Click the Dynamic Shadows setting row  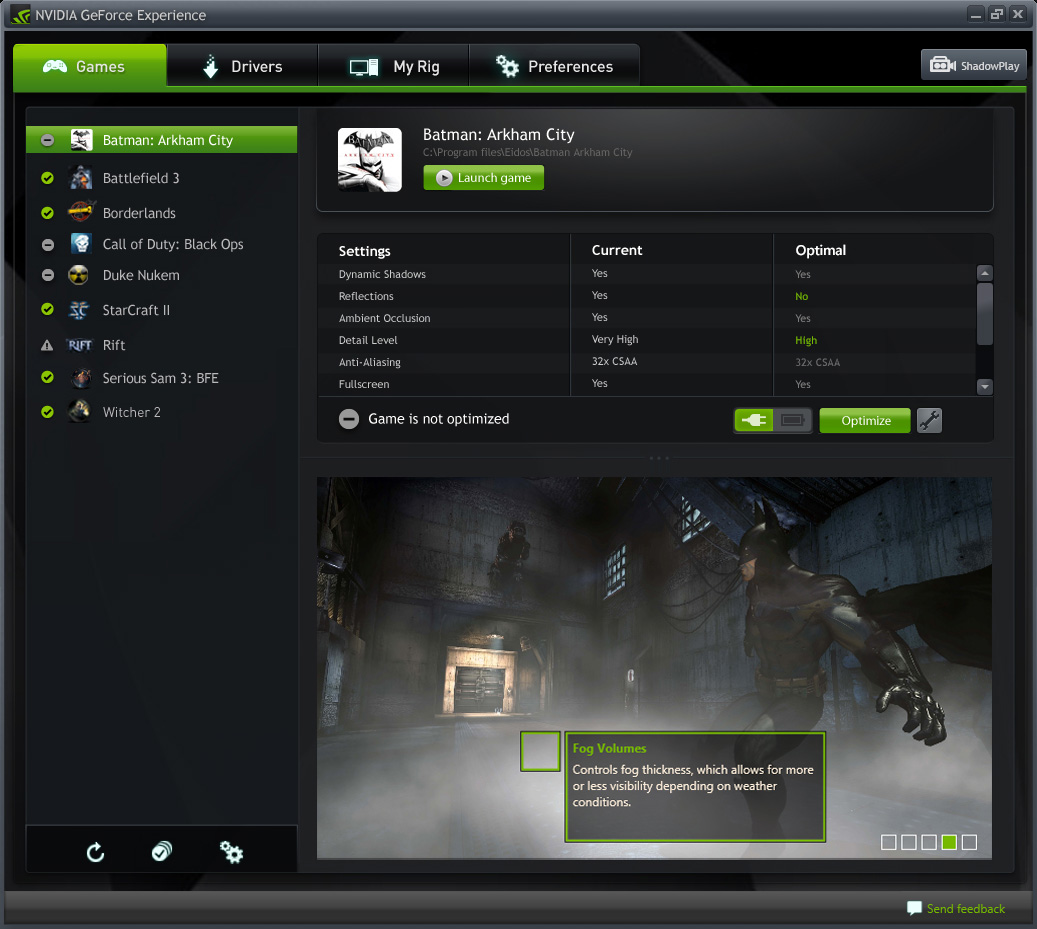(646, 274)
